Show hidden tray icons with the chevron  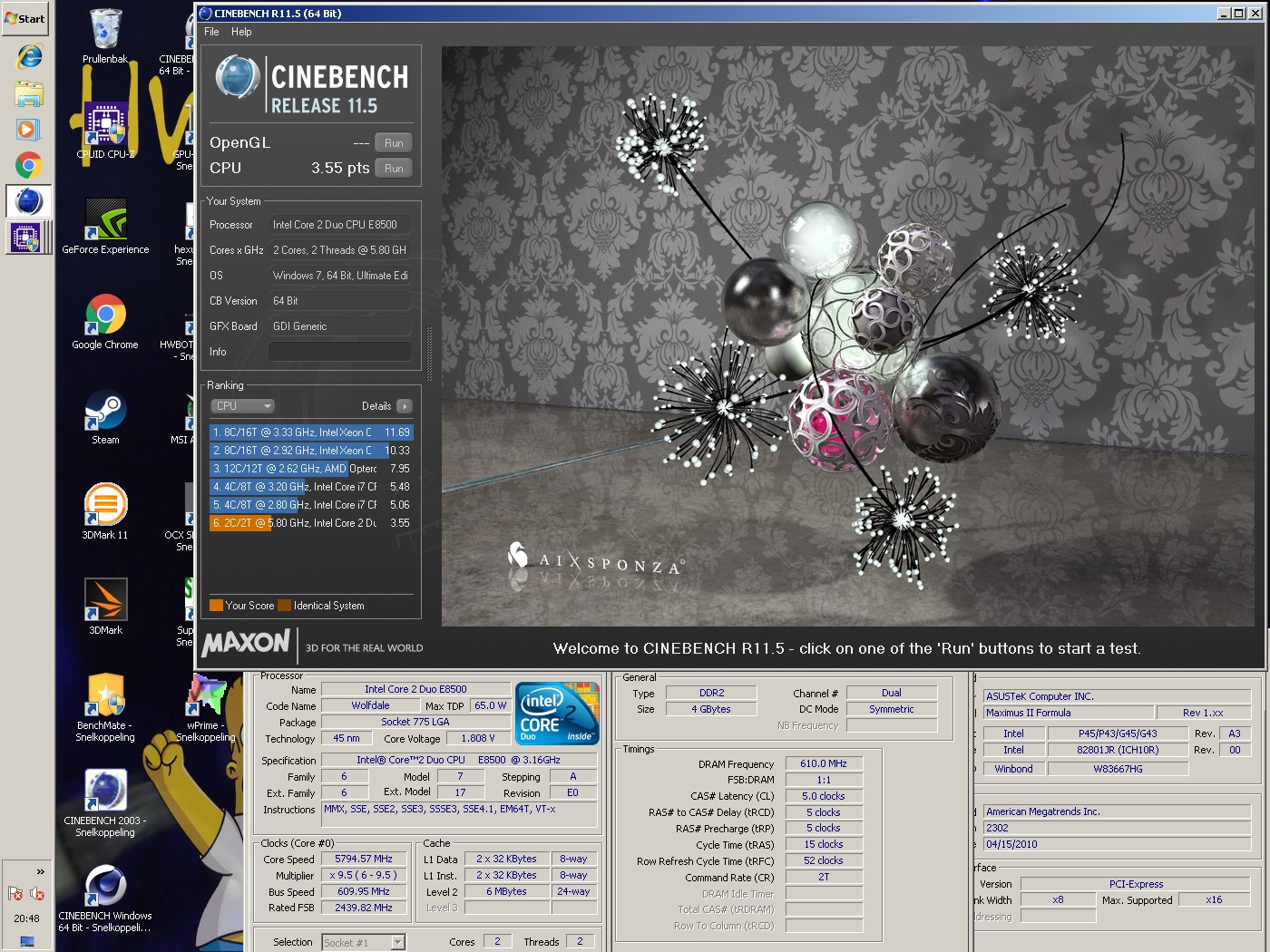(40, 872)
